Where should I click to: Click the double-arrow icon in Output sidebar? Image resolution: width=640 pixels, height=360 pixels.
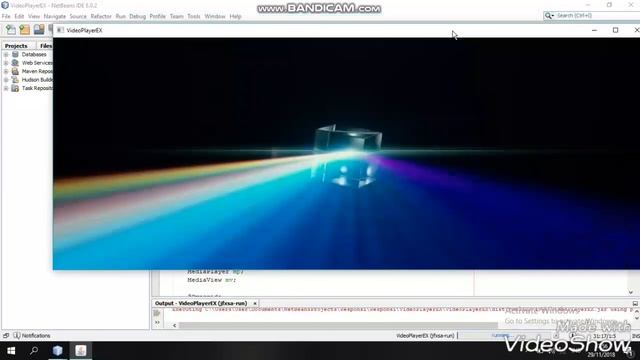coord(157,322)
